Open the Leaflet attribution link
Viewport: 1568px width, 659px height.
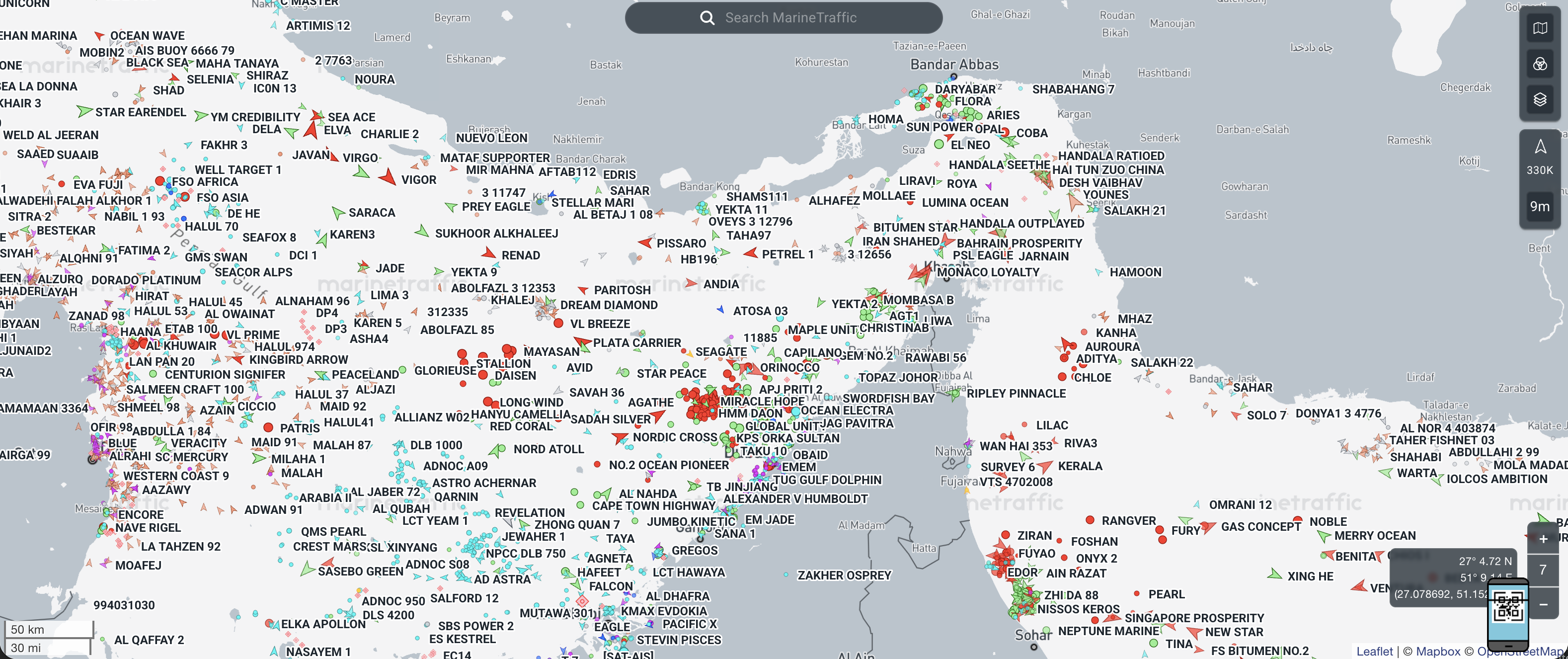tap(1374, 651)
